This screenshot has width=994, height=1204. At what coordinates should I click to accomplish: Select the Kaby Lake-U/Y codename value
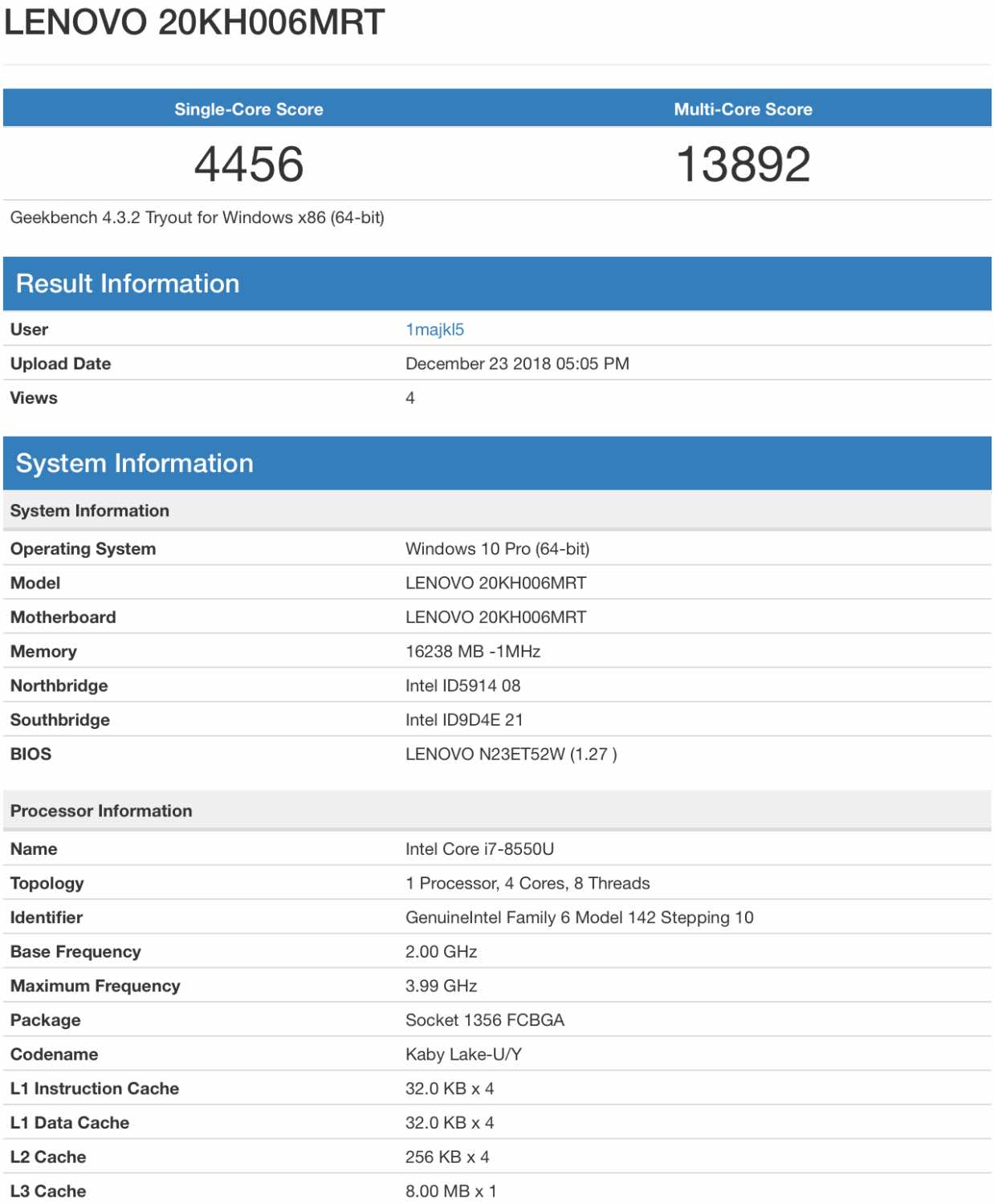[463, 1055]
